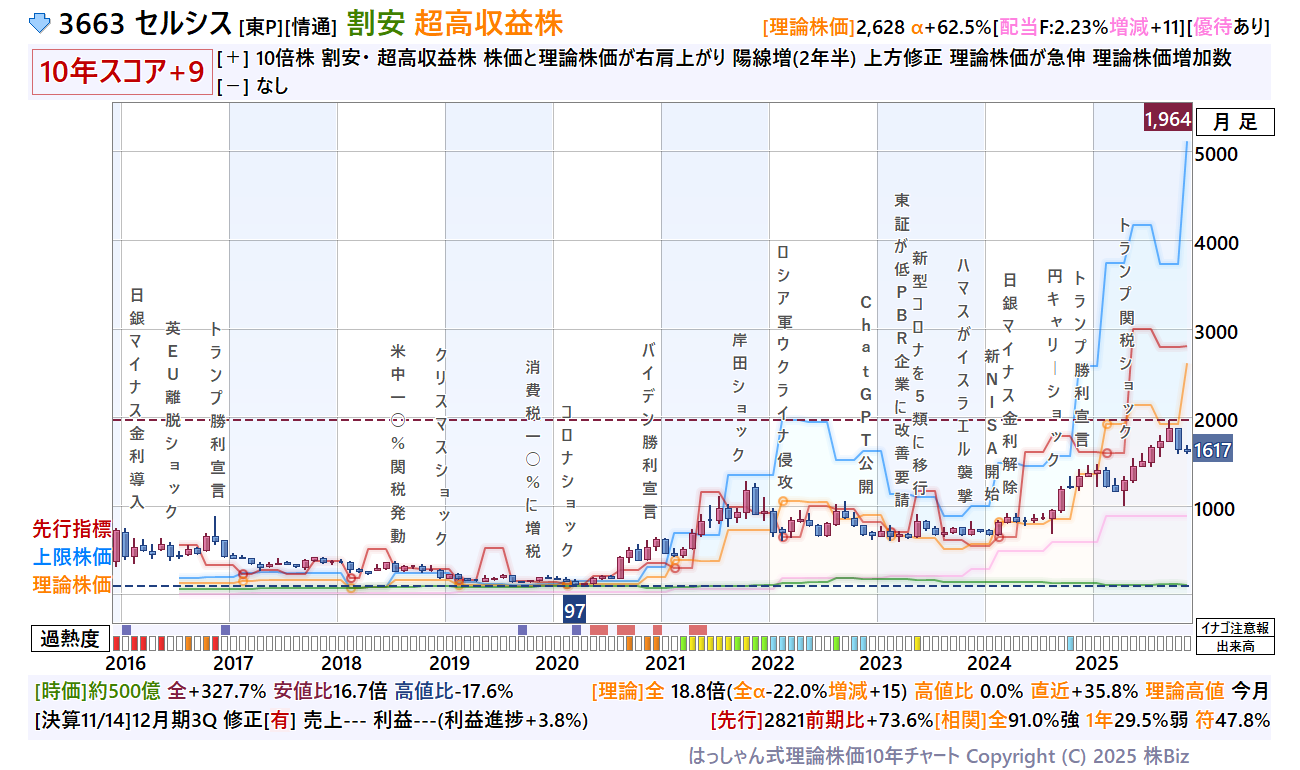
Task: Toggle the 上限株価 blue legend label
Action: 71,557
